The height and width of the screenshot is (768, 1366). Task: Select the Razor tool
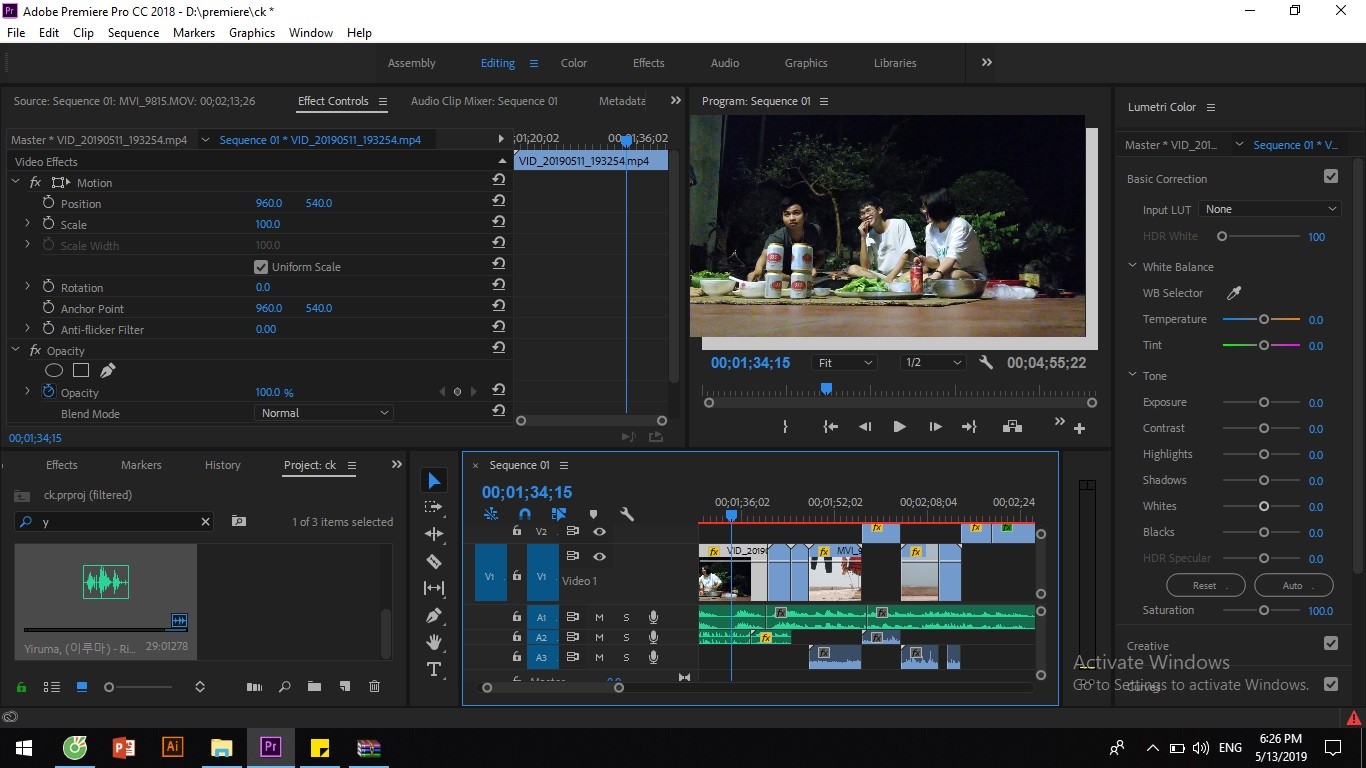pos(434,561)
